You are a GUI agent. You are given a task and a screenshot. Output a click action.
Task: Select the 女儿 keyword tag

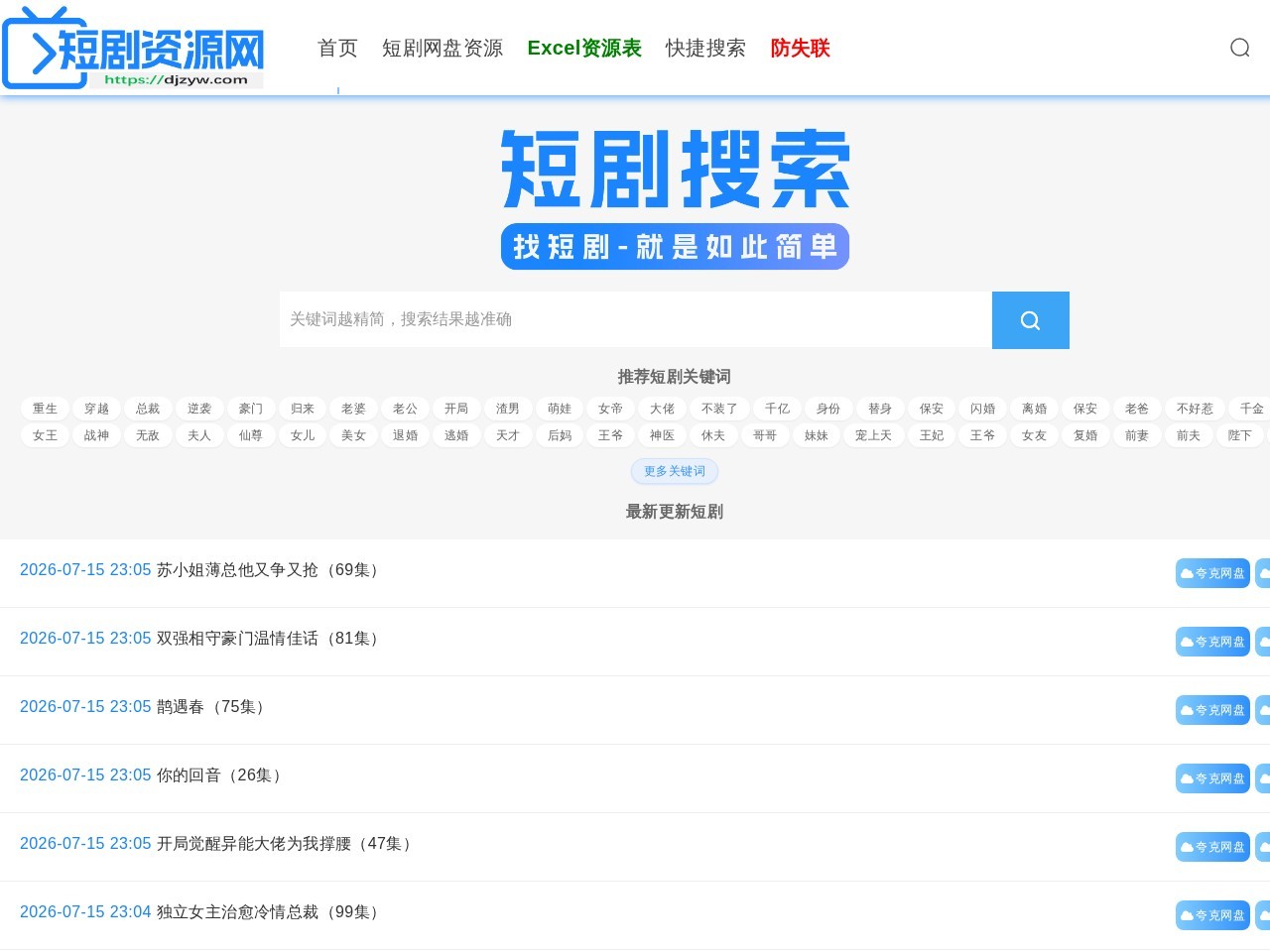(303, 435)
